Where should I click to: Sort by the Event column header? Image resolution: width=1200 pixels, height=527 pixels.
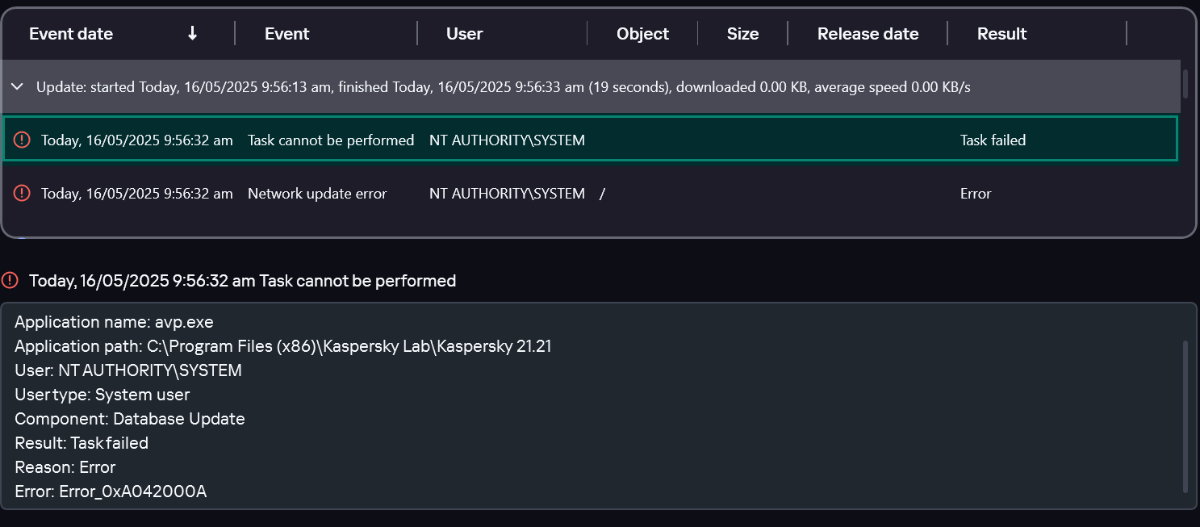tap(287, 34)
